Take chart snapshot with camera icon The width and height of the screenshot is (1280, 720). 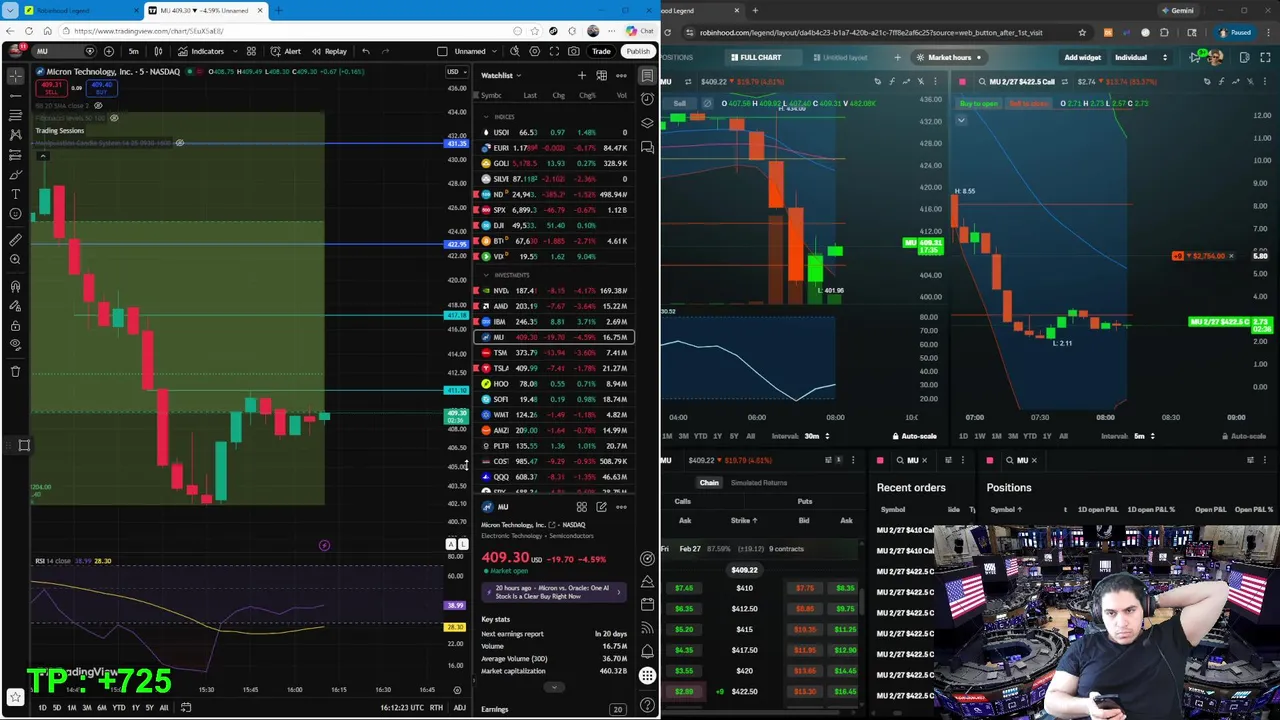(x=574, y=51)
